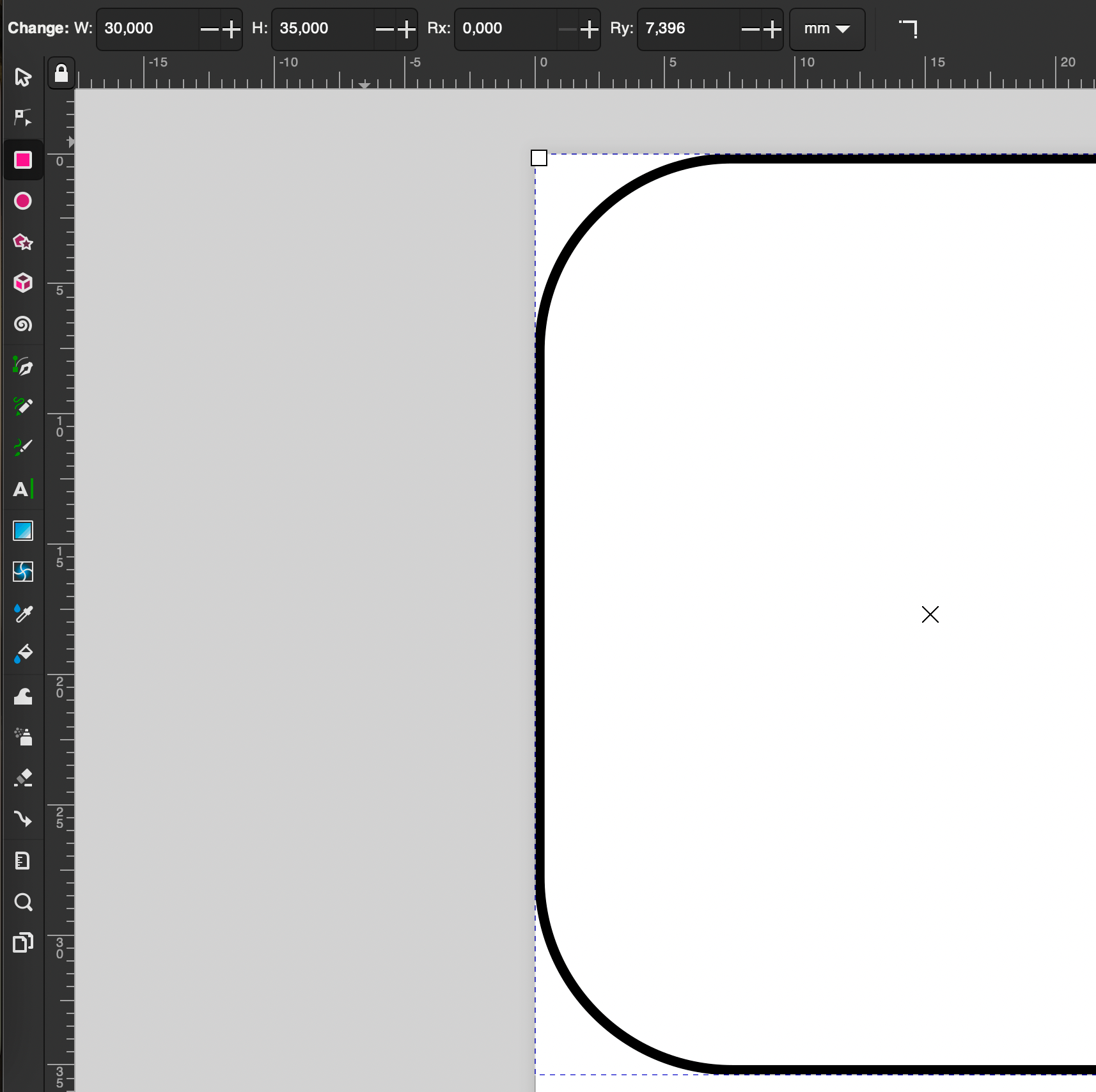Select the Paint Bucket tool
This screenshot has width=1096, height=1092.
point(23,654)
